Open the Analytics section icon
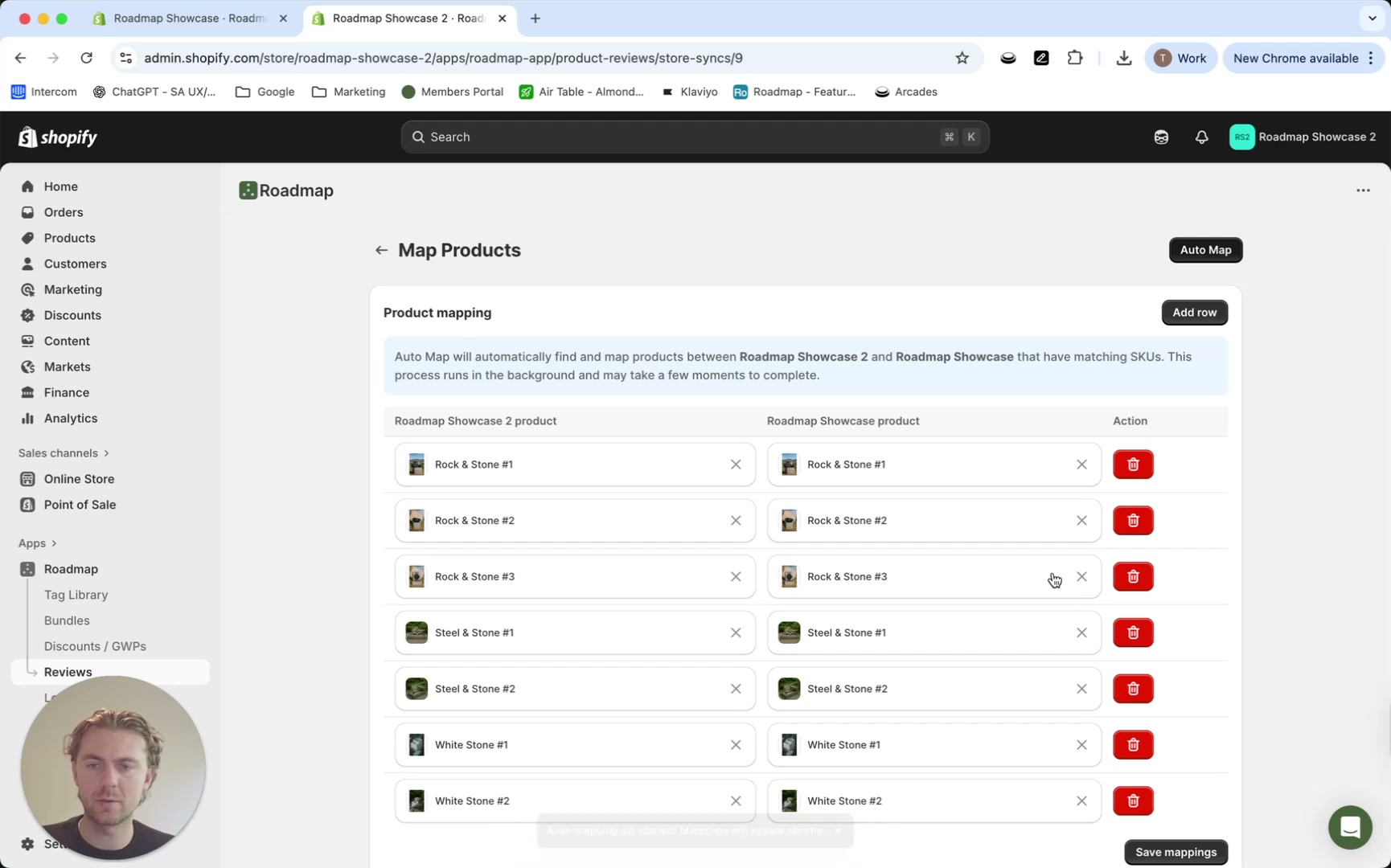This screenshot has width=1391, height=868. pyautogui.click(x=27, y=418)
